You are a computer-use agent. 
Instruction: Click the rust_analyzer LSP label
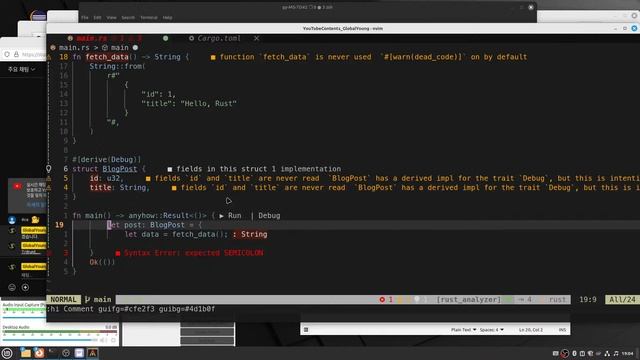click(469, 300)
